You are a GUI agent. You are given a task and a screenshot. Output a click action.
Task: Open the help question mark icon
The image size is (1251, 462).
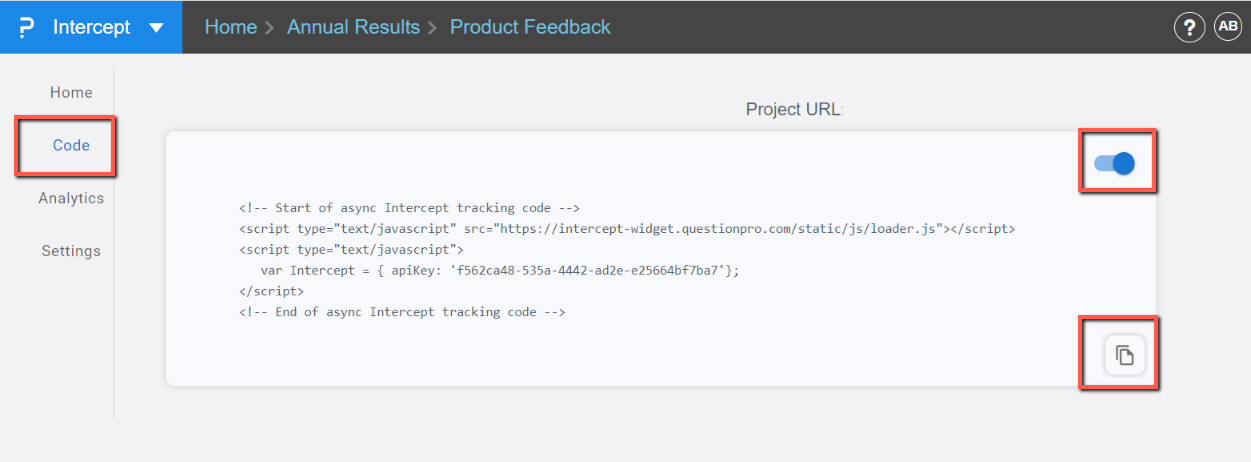point(1188,28)
